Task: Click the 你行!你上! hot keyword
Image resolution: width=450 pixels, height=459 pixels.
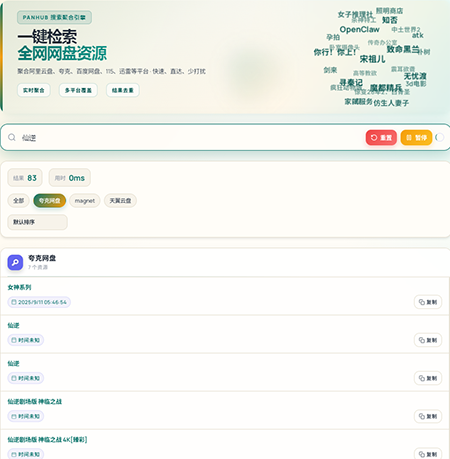Action: coord(335,52)
